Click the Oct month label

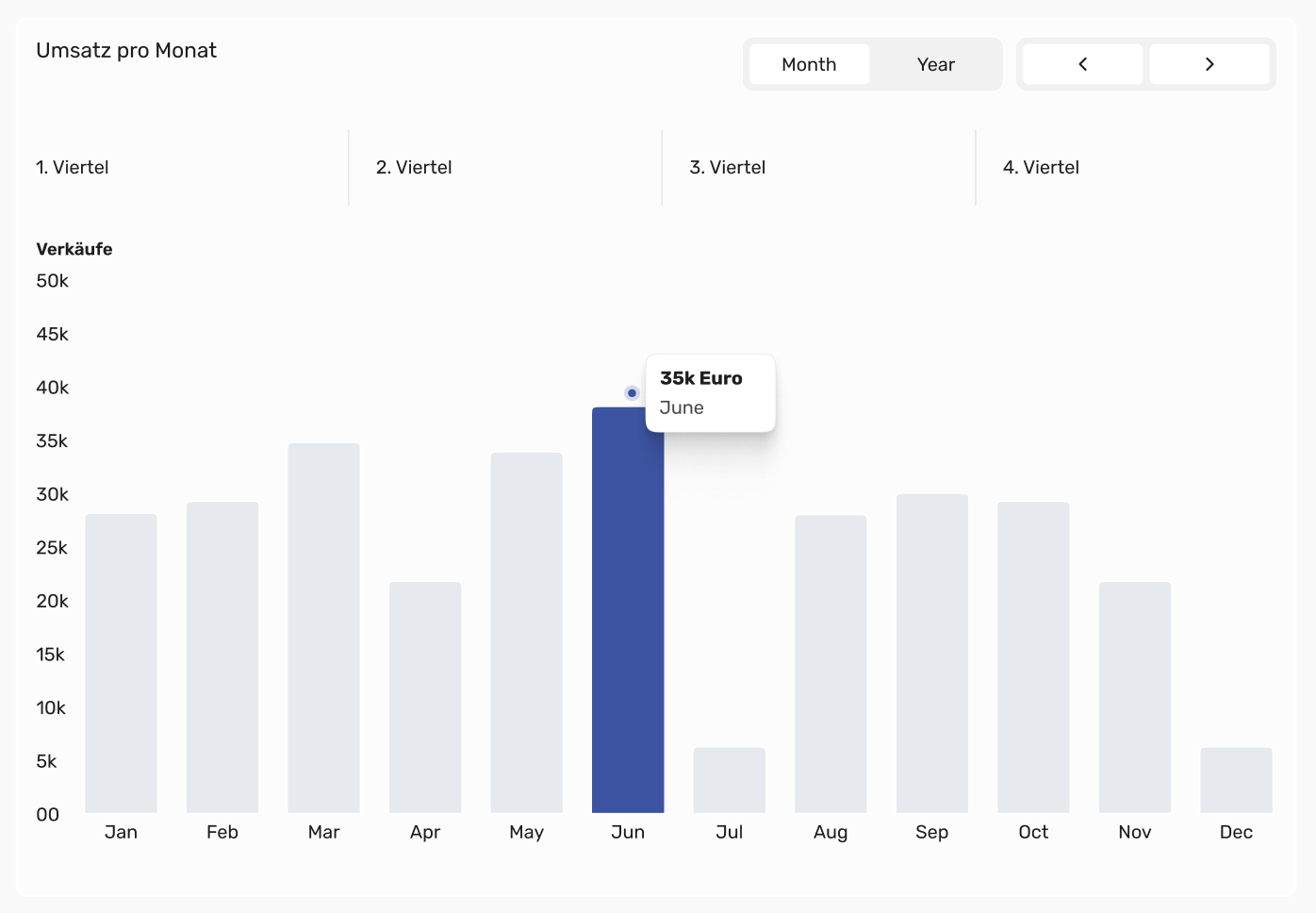(1033, 832)
